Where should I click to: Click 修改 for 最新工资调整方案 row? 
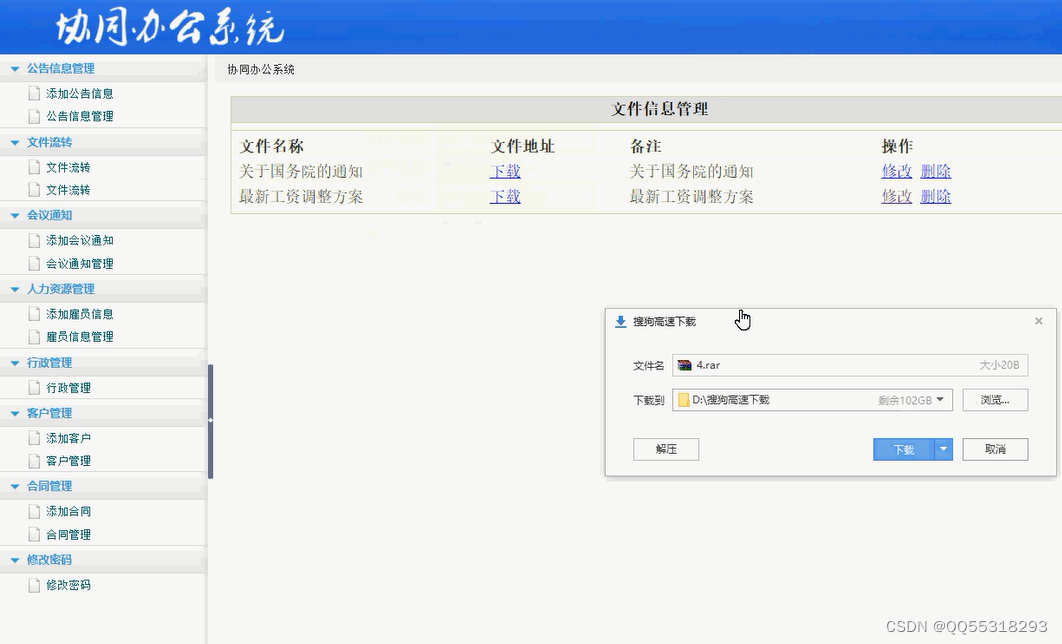pos(897,196)
